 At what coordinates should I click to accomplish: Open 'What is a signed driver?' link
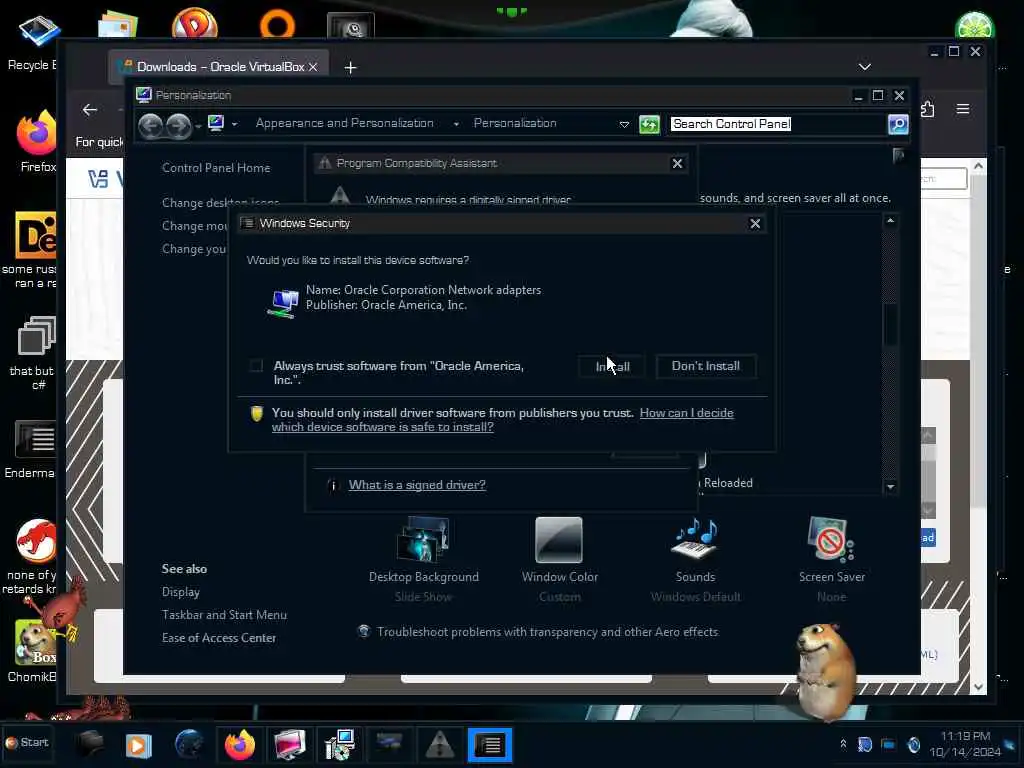tap(417, 485)
